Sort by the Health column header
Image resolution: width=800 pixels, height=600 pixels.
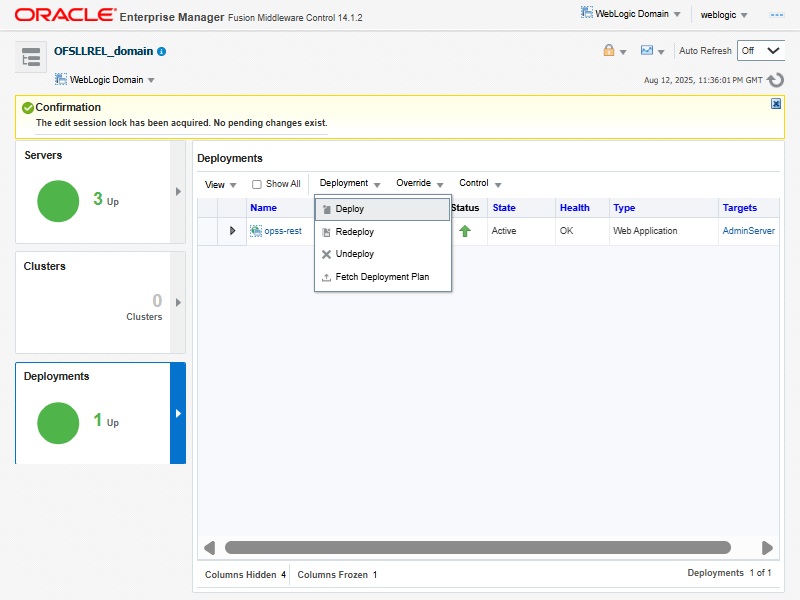pyautogui.click(x=574, y=208)
